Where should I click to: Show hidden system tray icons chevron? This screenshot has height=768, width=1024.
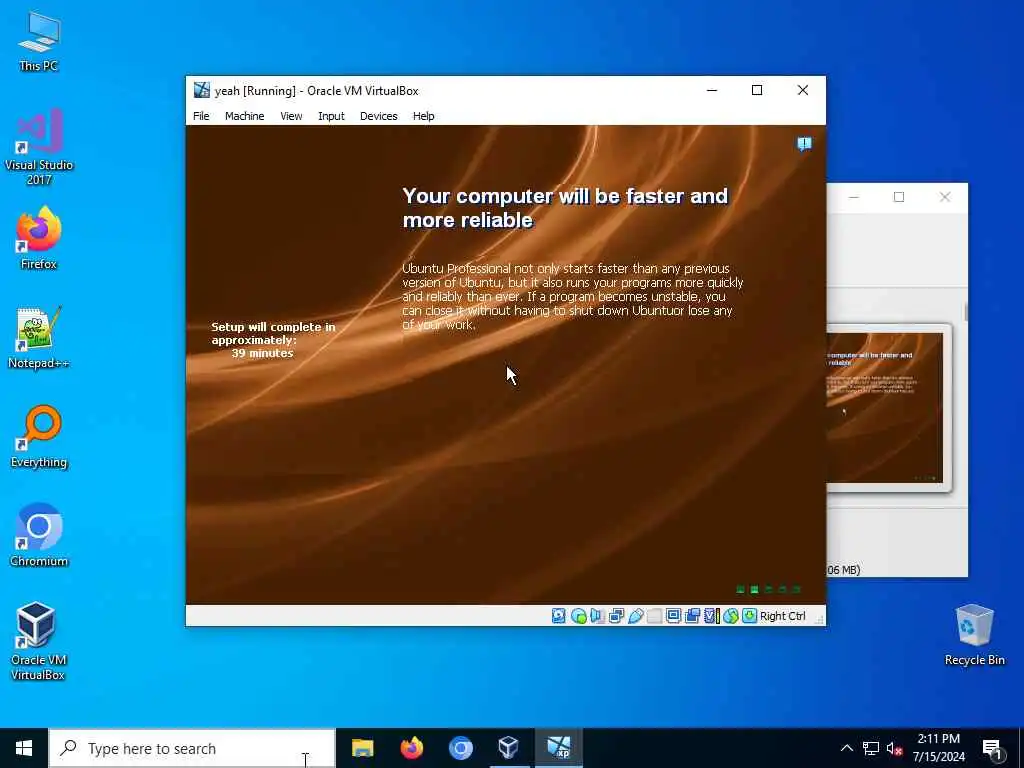click(x=846, y=748)
